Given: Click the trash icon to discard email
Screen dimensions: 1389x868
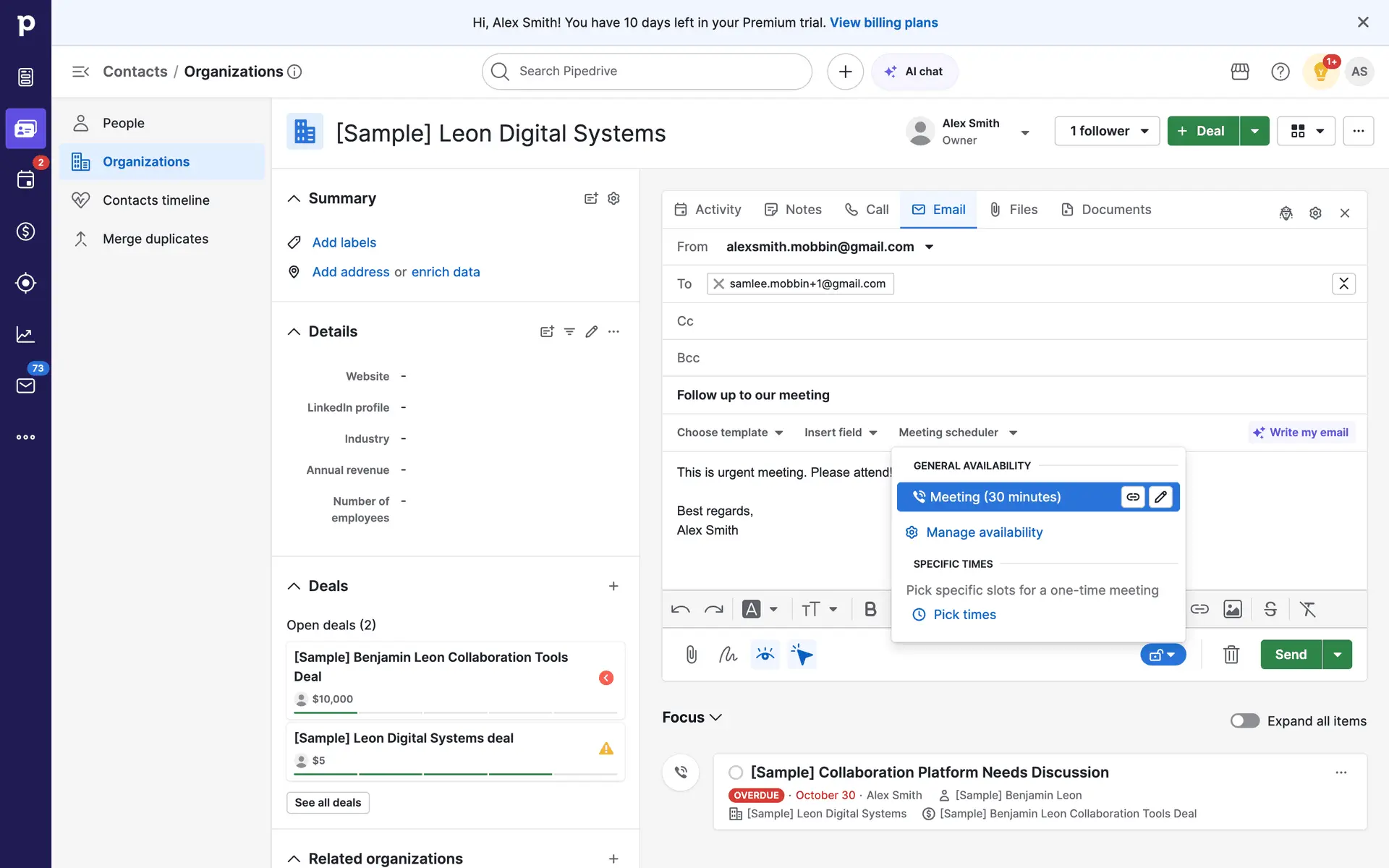Looking at the screenshot, I should [x=1231, y=655].
